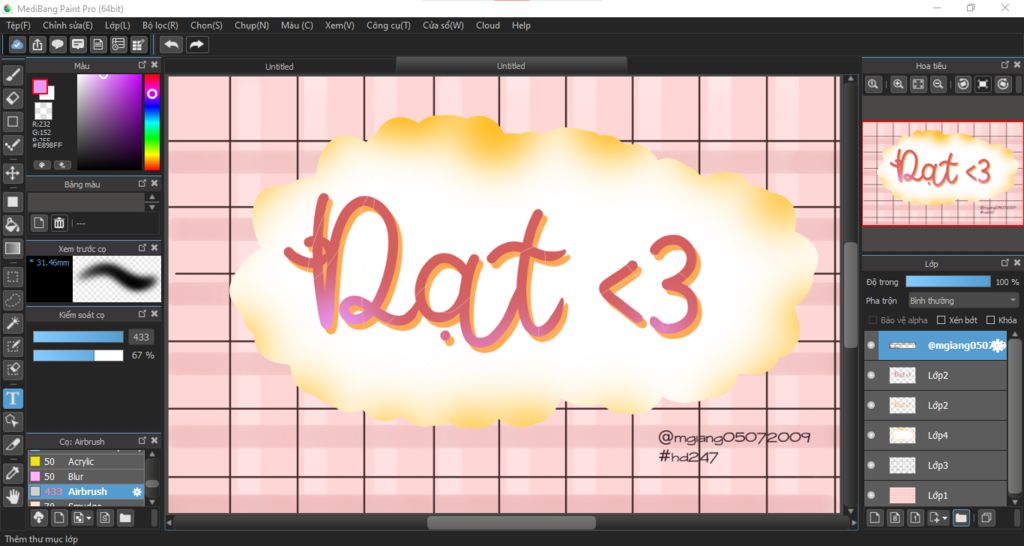Open the add brush type dropdown
1024x546 pixels.
(82, 518)
